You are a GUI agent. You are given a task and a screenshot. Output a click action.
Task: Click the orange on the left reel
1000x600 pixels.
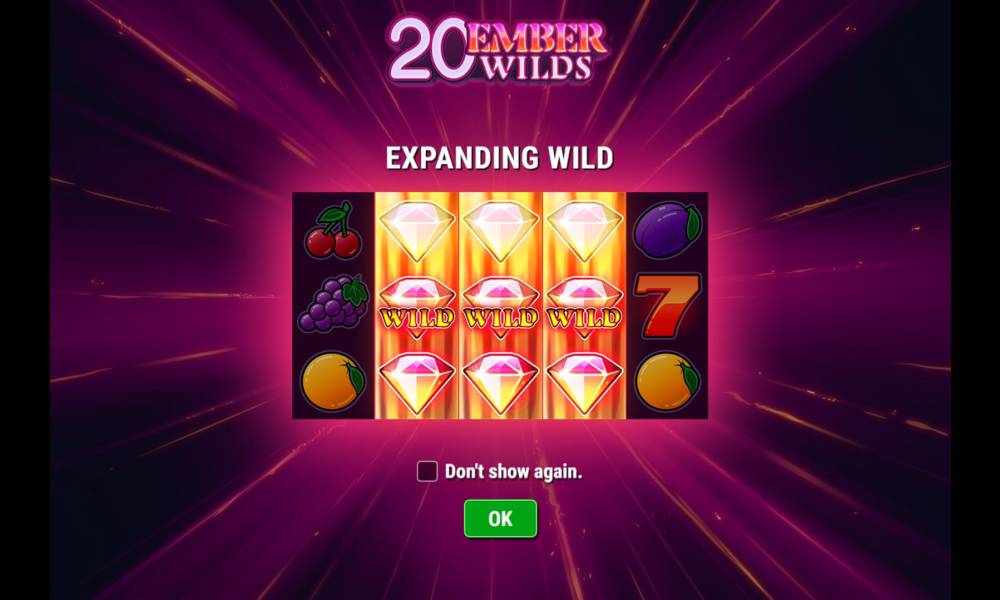[x=333, y=381]
